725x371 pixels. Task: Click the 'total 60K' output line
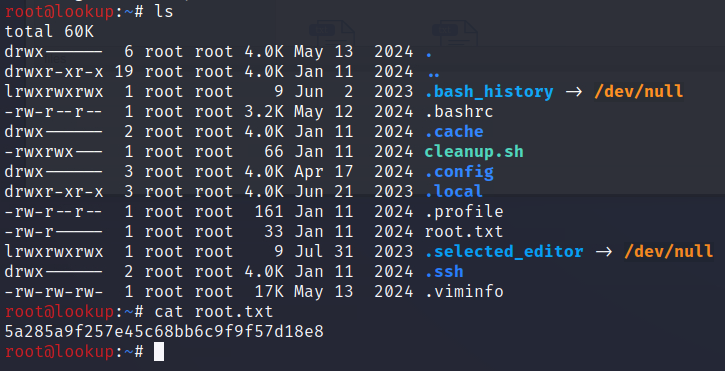pyautogui.click(x=49, y=31)
